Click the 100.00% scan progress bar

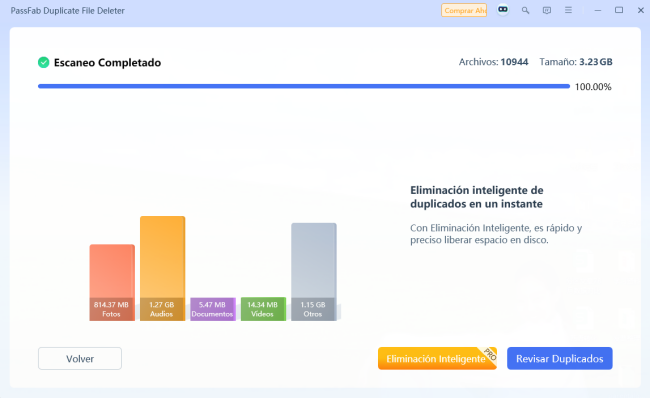[304, 86]
